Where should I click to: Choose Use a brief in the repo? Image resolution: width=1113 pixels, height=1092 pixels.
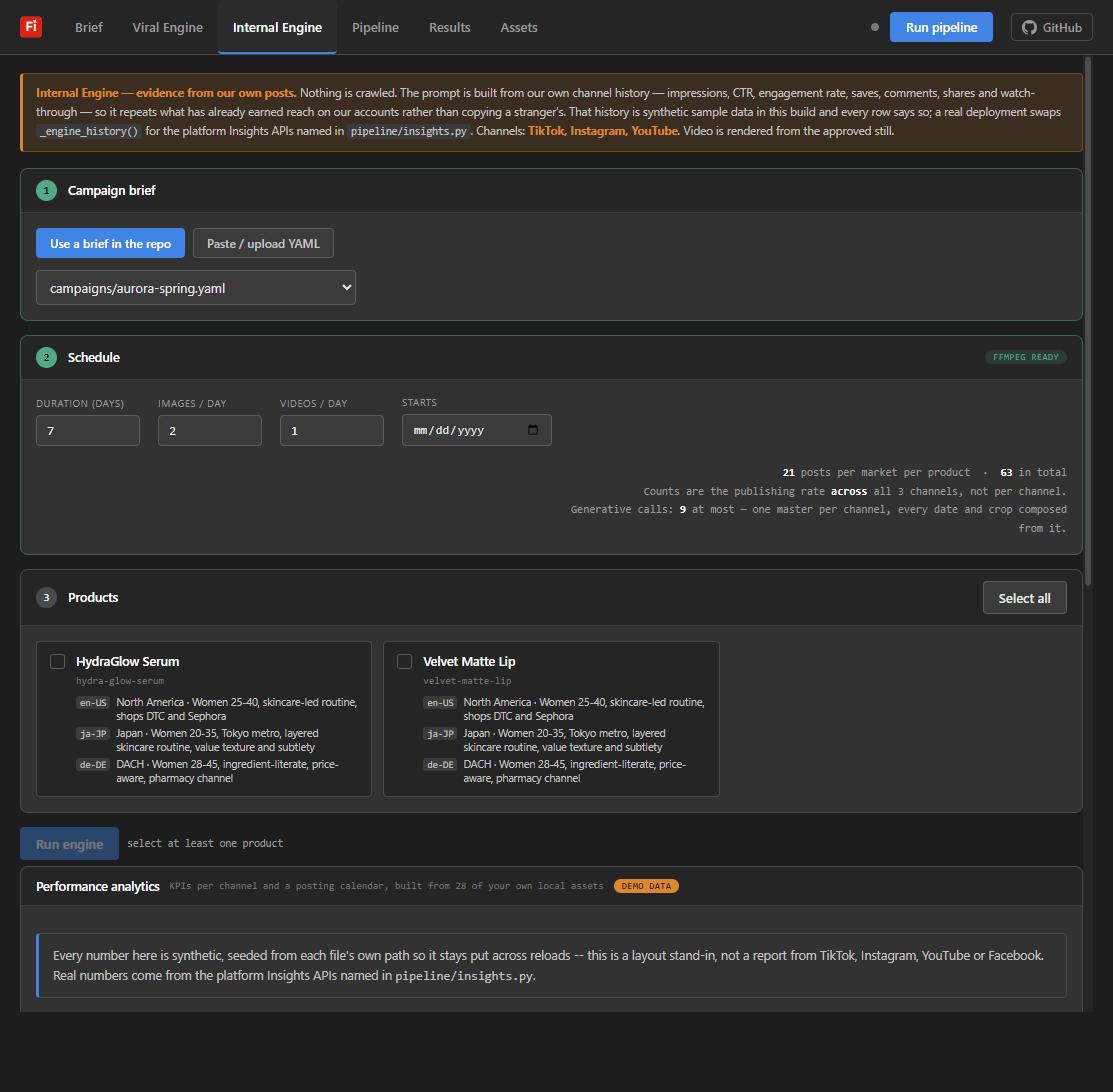click(x=111, y=244)
